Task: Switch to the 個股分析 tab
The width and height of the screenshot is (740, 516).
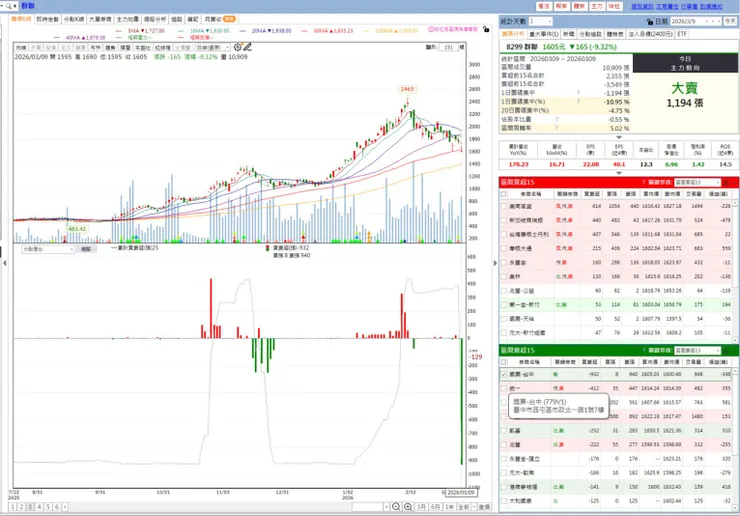Action: click(x=155, y=19)
